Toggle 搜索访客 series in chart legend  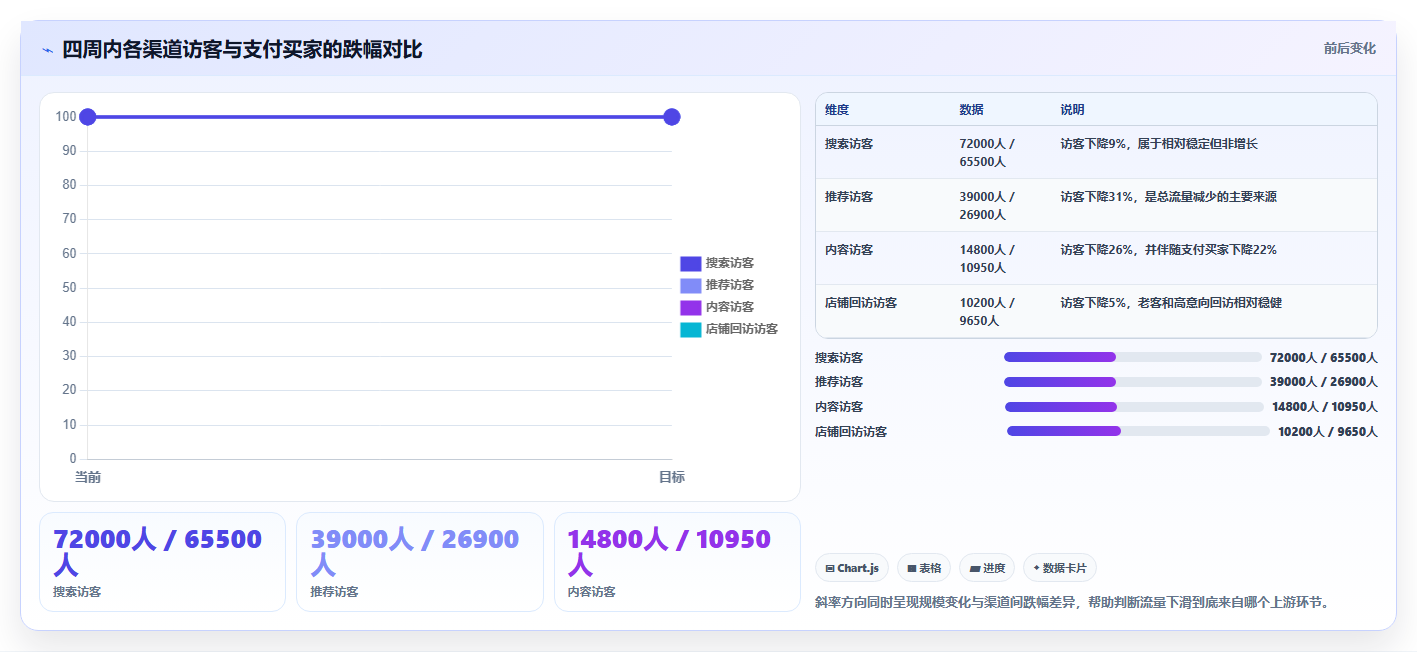[717, 263]
